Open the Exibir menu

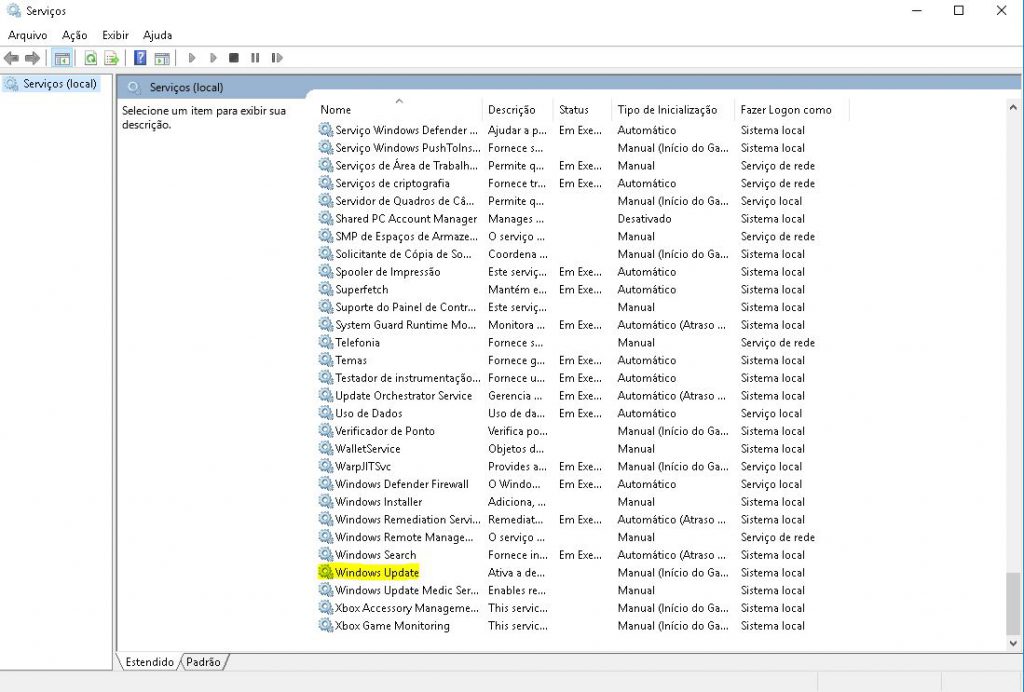pyautogui.click(x=115, y=35)
